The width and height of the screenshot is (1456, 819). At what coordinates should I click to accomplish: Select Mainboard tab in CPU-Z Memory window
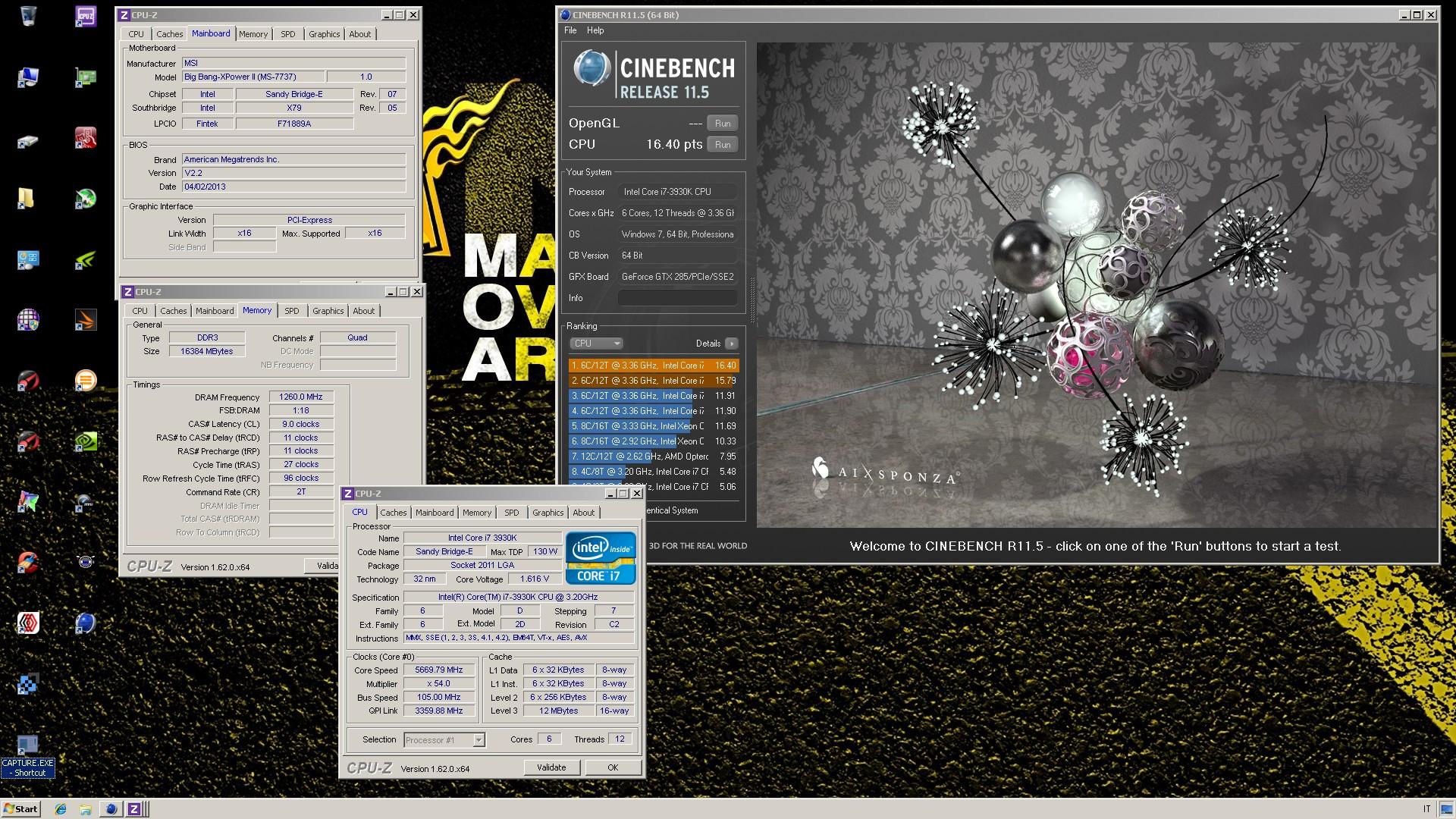click(x=215, y=311)
